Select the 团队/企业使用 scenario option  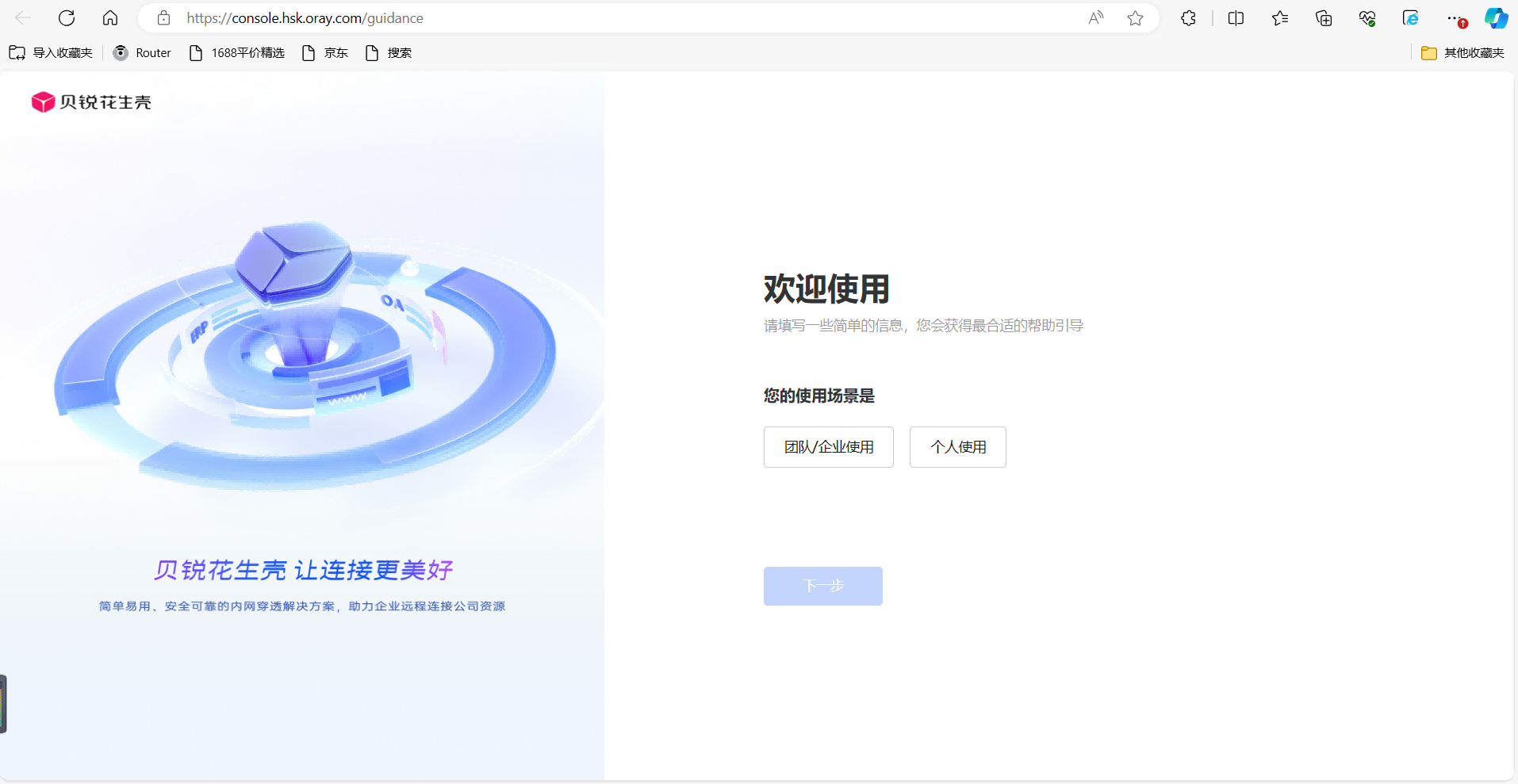click(x=828, y=446)
